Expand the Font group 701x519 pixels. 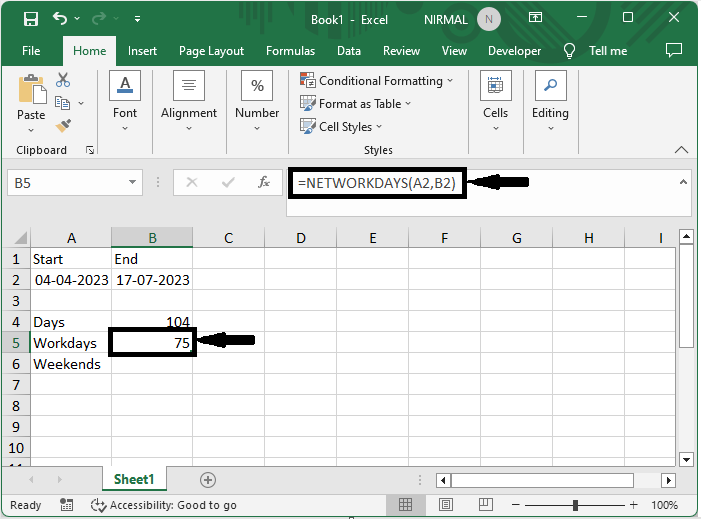(125, 101)
